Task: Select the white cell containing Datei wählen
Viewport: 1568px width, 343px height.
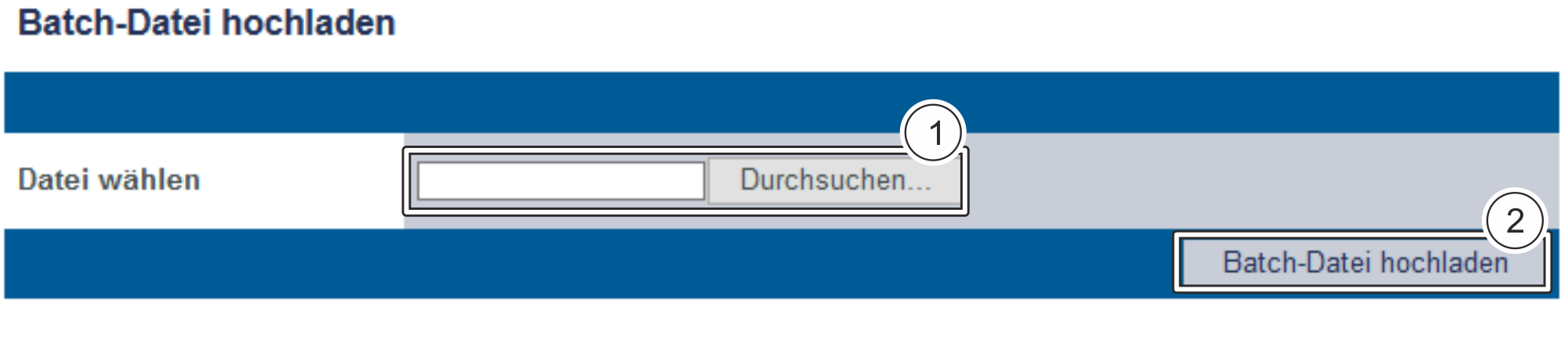Action: (204, 181)
